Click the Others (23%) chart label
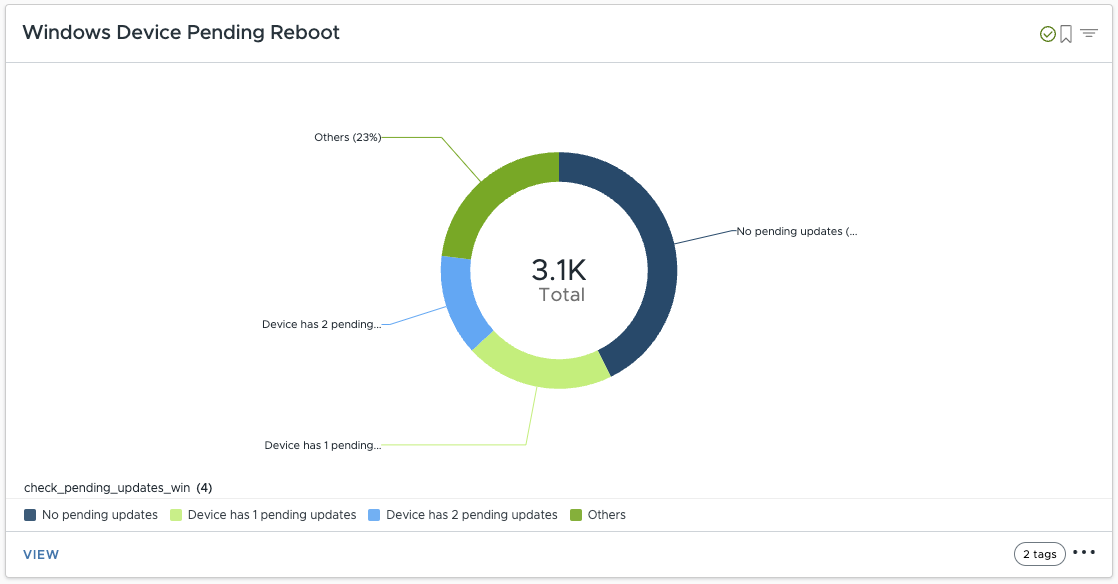The height and width of the screenshot is (584, 1118). click(347, 137)
